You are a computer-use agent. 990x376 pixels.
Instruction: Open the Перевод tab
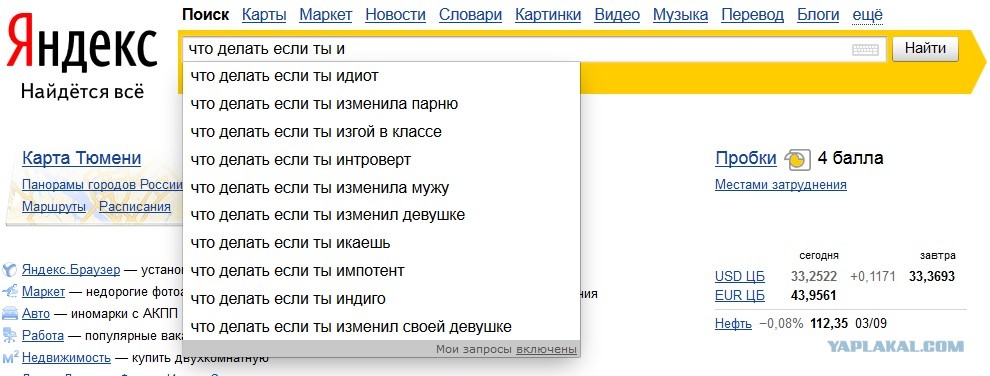pyautogui.click(x=753, y=15)
